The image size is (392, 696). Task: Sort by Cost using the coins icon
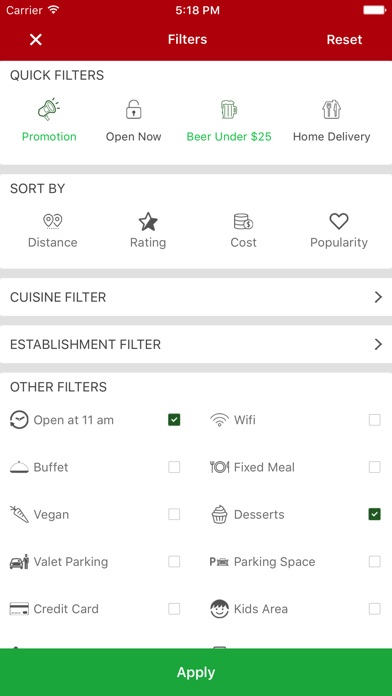(x=243, y=221)
